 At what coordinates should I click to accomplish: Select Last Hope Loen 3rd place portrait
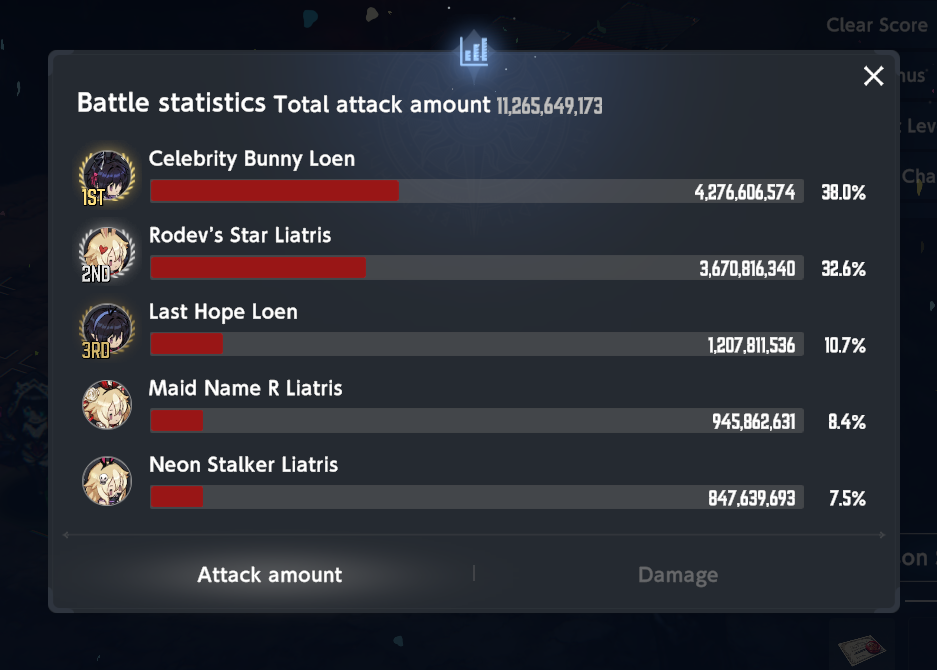(x=107, y=330)
